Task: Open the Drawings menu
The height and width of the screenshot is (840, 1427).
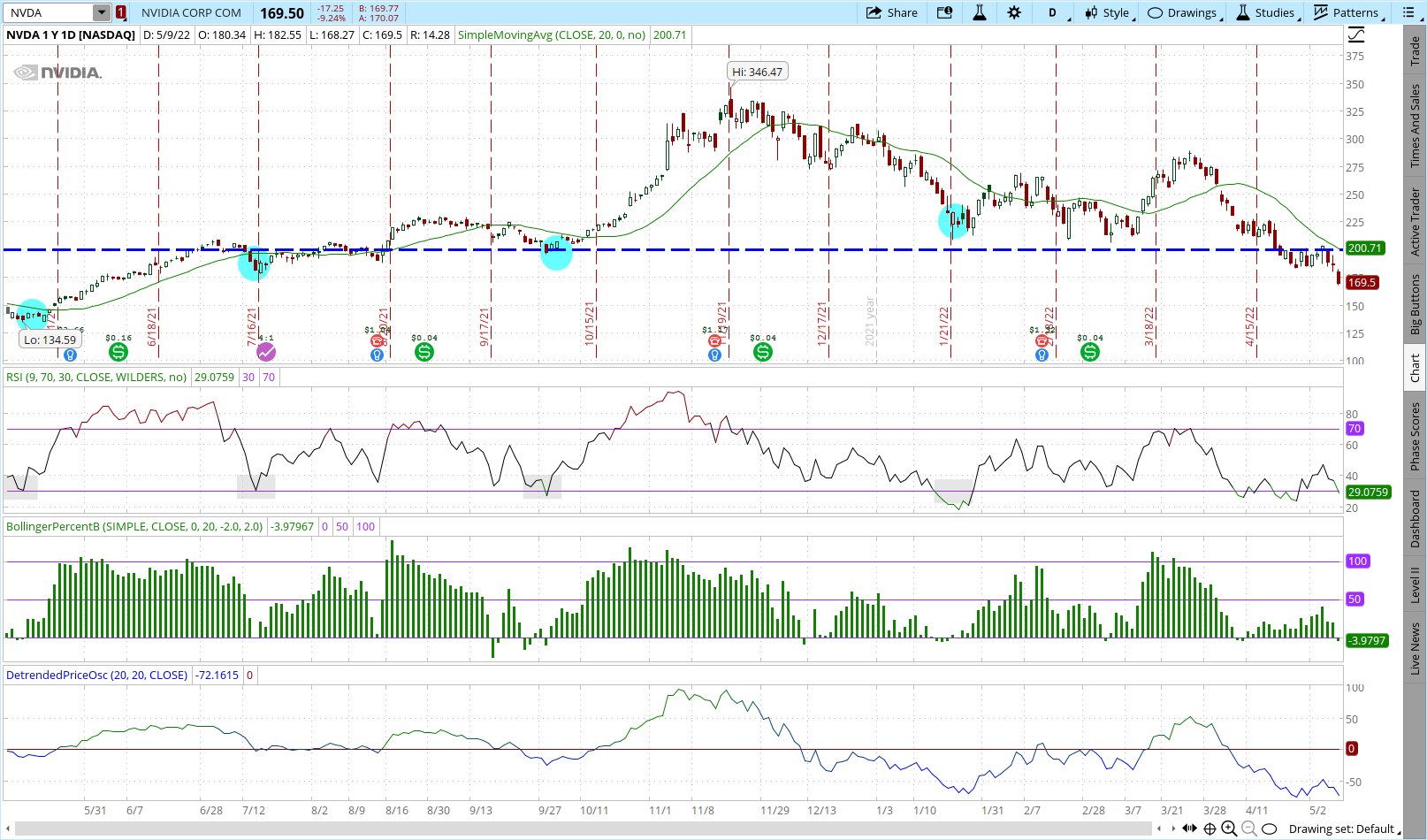Action: [1183, 12]
